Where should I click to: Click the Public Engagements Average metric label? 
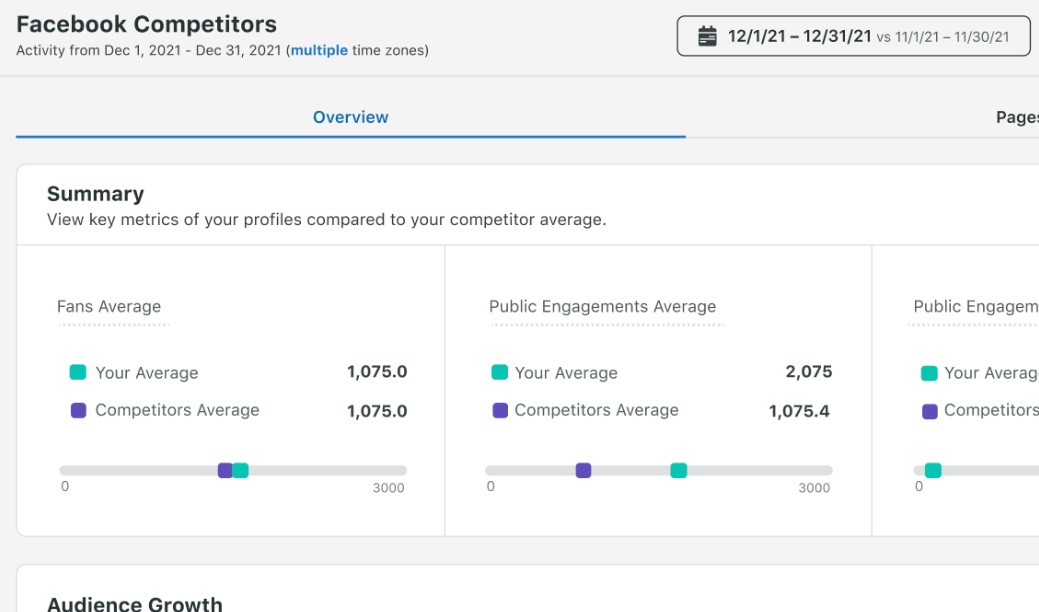pyautogui.click(x=602, y=307)
